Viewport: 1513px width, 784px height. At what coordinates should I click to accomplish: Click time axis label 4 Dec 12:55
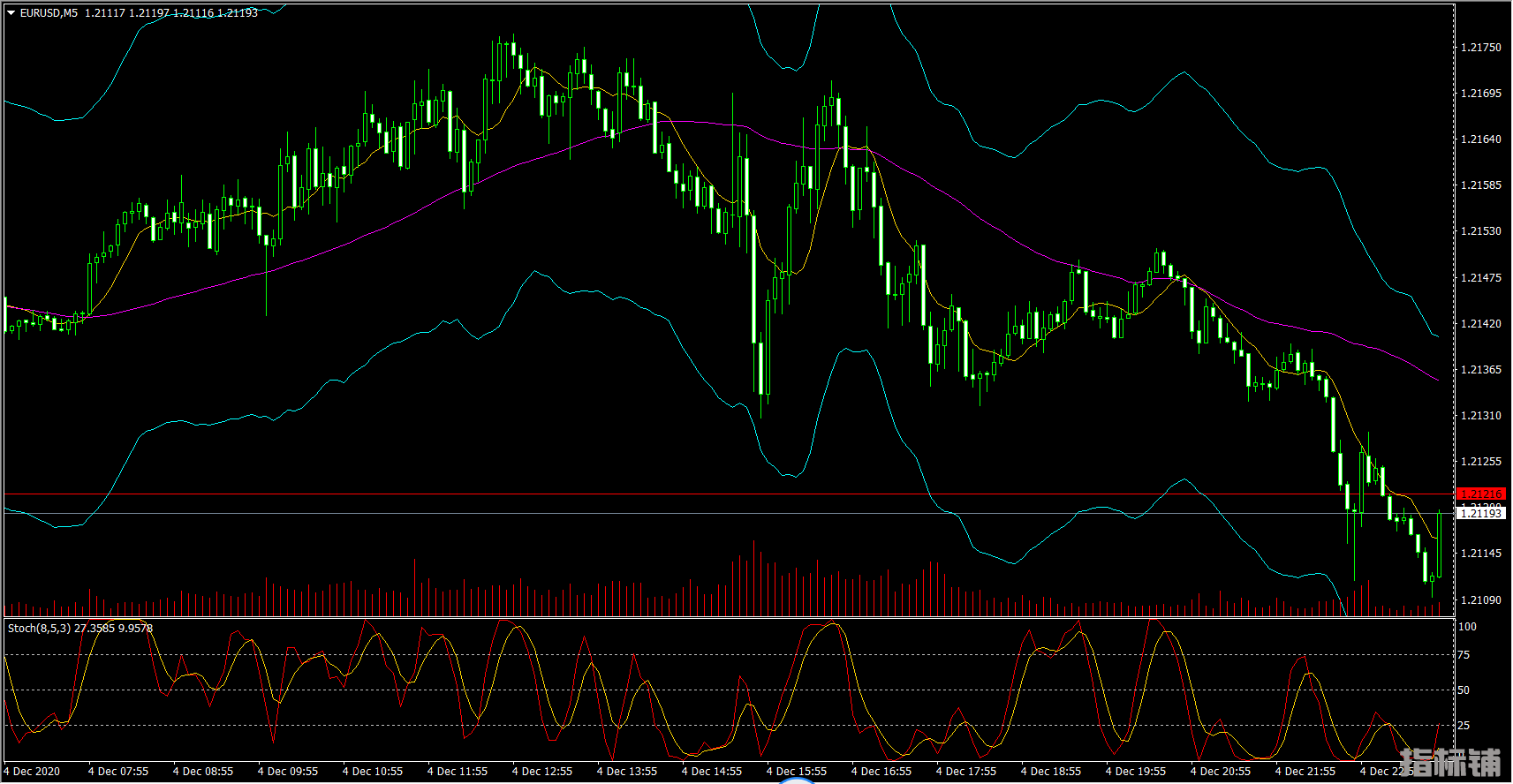542,772
